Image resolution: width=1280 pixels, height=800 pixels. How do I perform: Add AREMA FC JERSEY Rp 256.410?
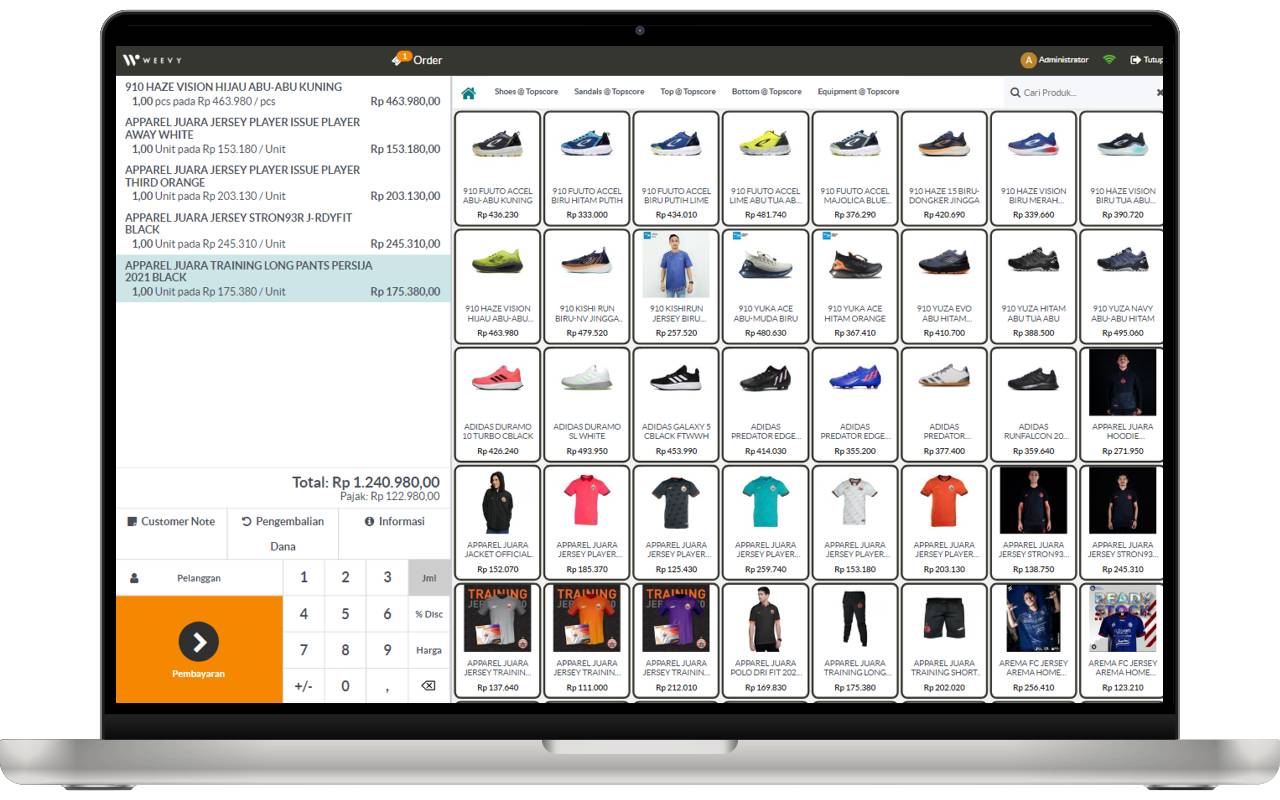[x=1033, y=640]
